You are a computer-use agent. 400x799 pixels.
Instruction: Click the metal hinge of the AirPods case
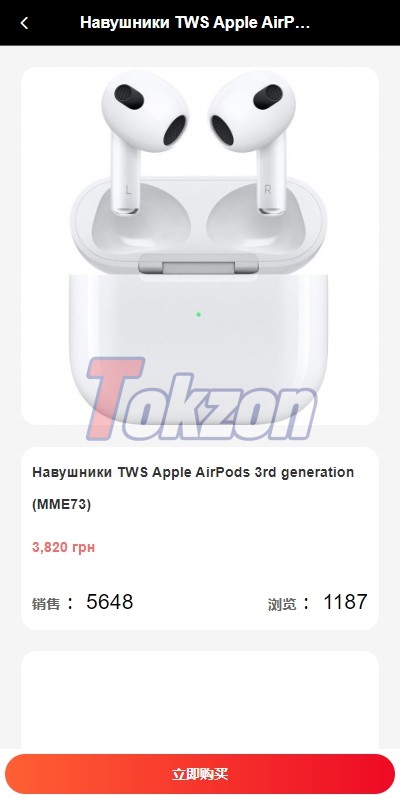coord(198,264)
